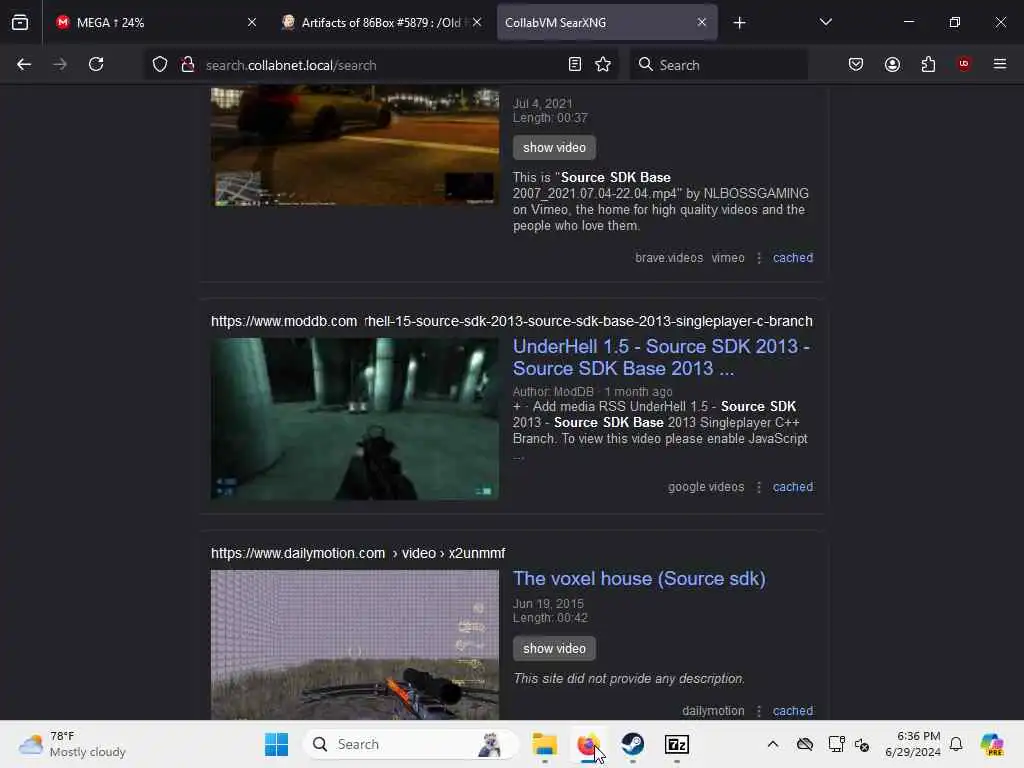Open UnderHell 1.5 Source SDK 2013 link
This screenshot has width=1024, height=768.
click(661, 357)
